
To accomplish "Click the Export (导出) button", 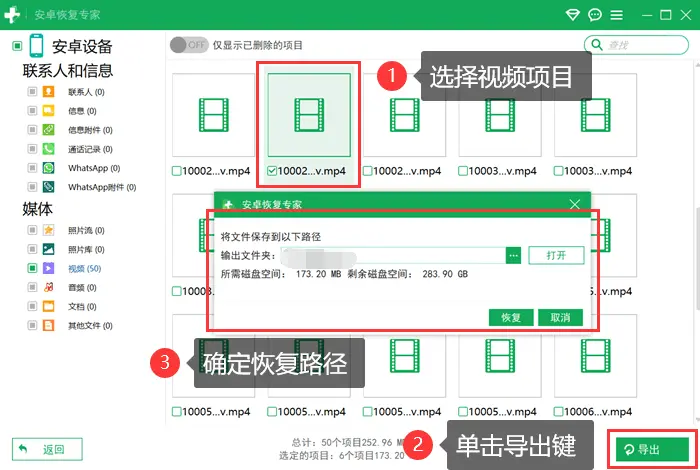I will (x=652, y=449).
